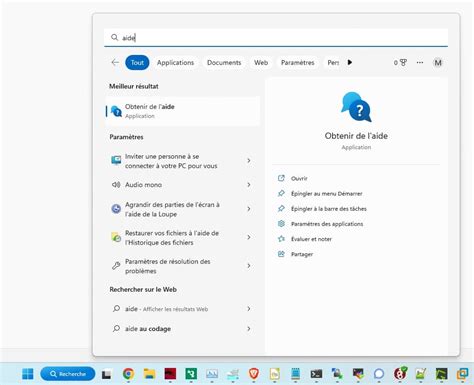Image resolution: width=474 pixels, height=385 pixels.
Task: Switch to the Web filter tab
Action: click(261, 63)
